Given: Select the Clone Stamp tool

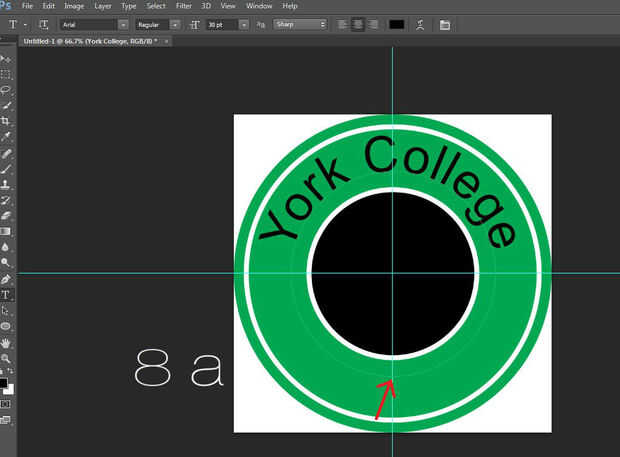Looking at the screenshot, I should coord(6,184).
